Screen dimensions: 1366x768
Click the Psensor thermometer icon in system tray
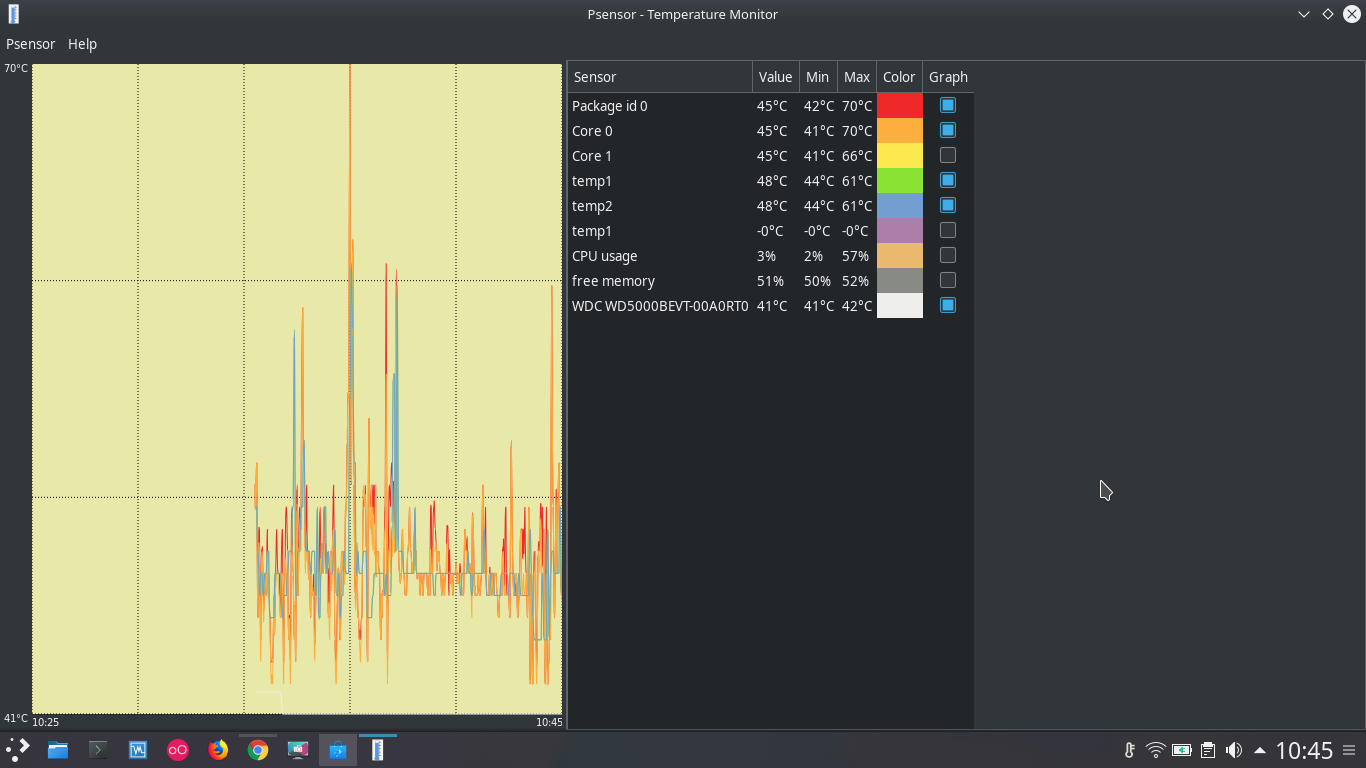pyautogui.click(x=1128, y=750)
